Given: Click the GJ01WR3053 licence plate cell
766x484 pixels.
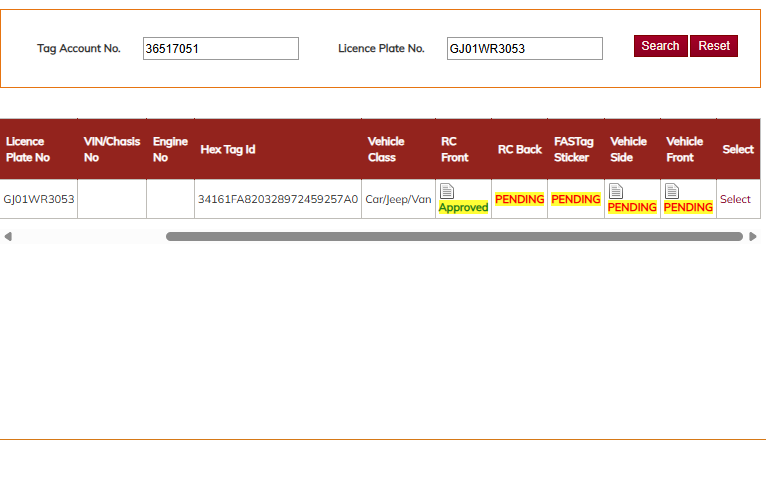Looking at the screenshot, I should (39, 199).
